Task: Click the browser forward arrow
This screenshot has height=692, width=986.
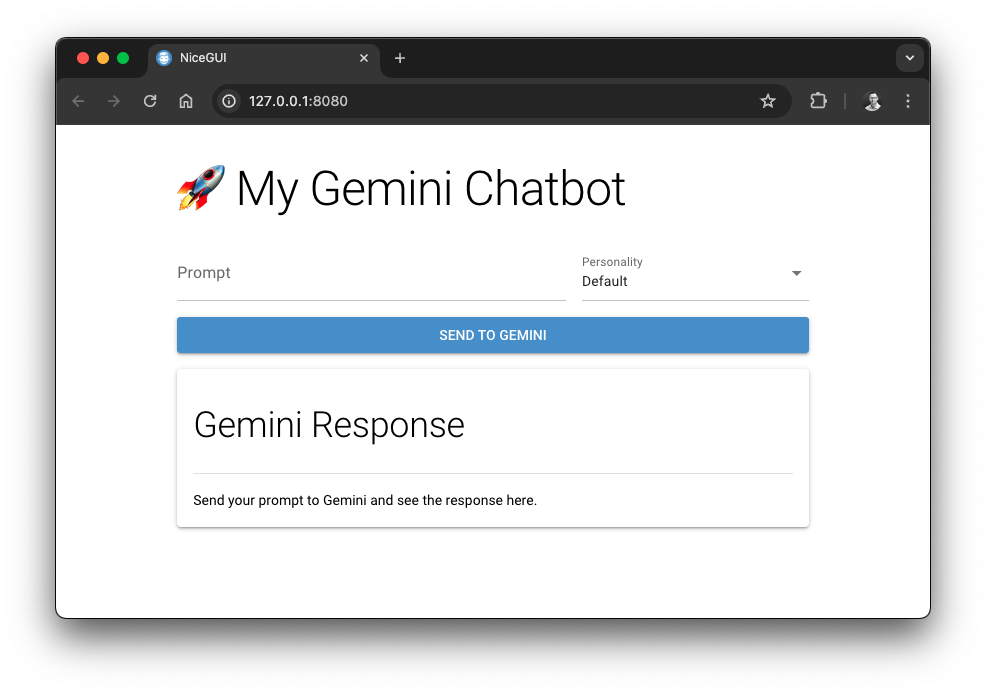Action: click(x=114, y=101)
